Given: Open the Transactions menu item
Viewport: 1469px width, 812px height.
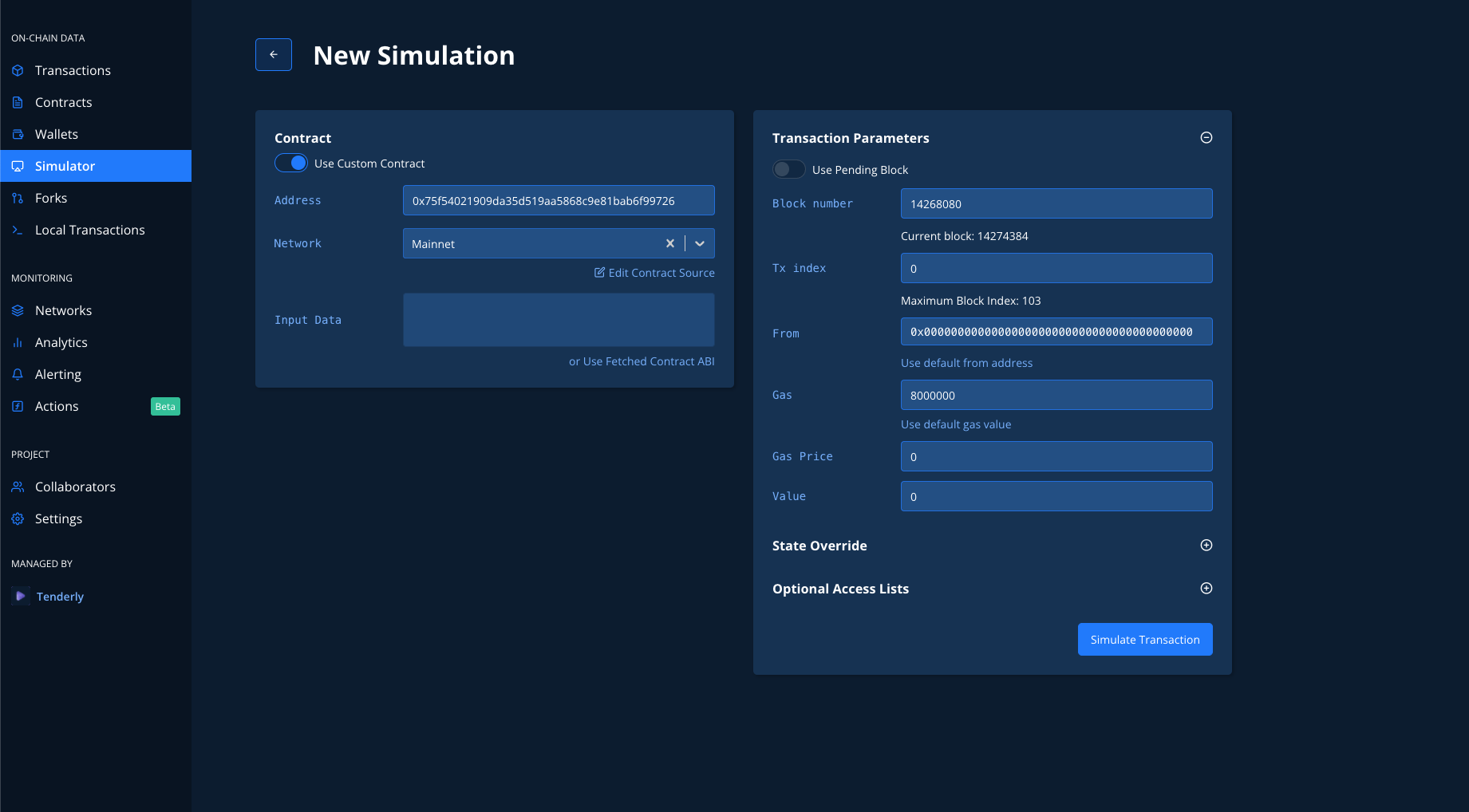Looking at the screenshot, I should (96, 71).
